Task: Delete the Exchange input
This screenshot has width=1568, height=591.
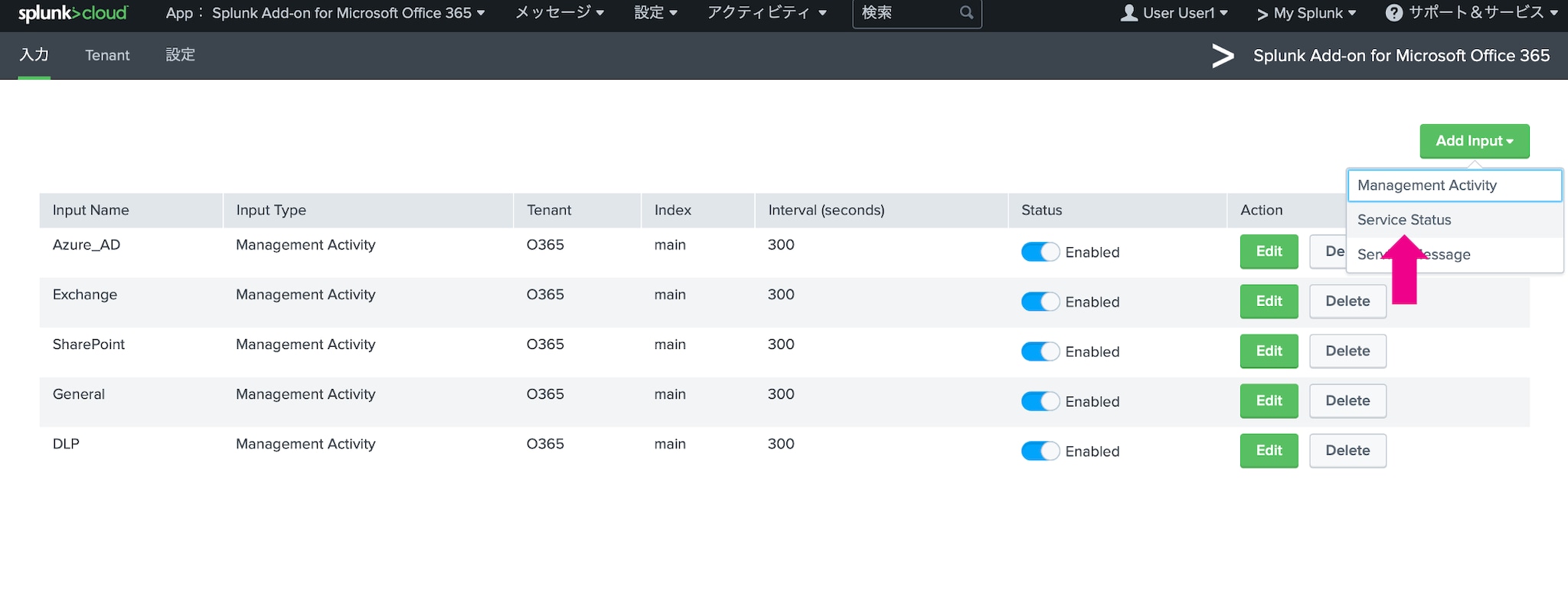Action: tap(1347, 301)
